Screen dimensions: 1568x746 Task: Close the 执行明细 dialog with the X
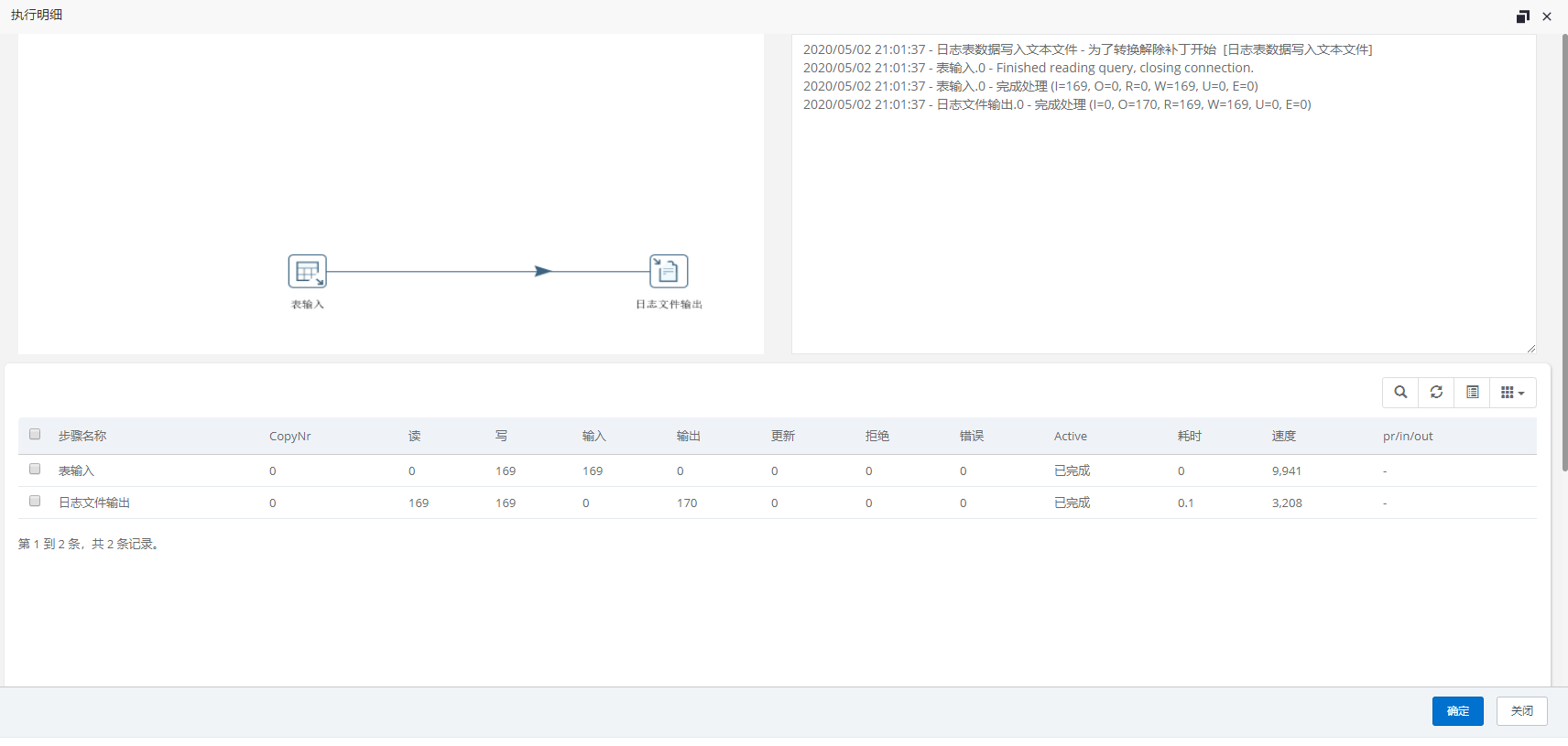pos(1547,16)
